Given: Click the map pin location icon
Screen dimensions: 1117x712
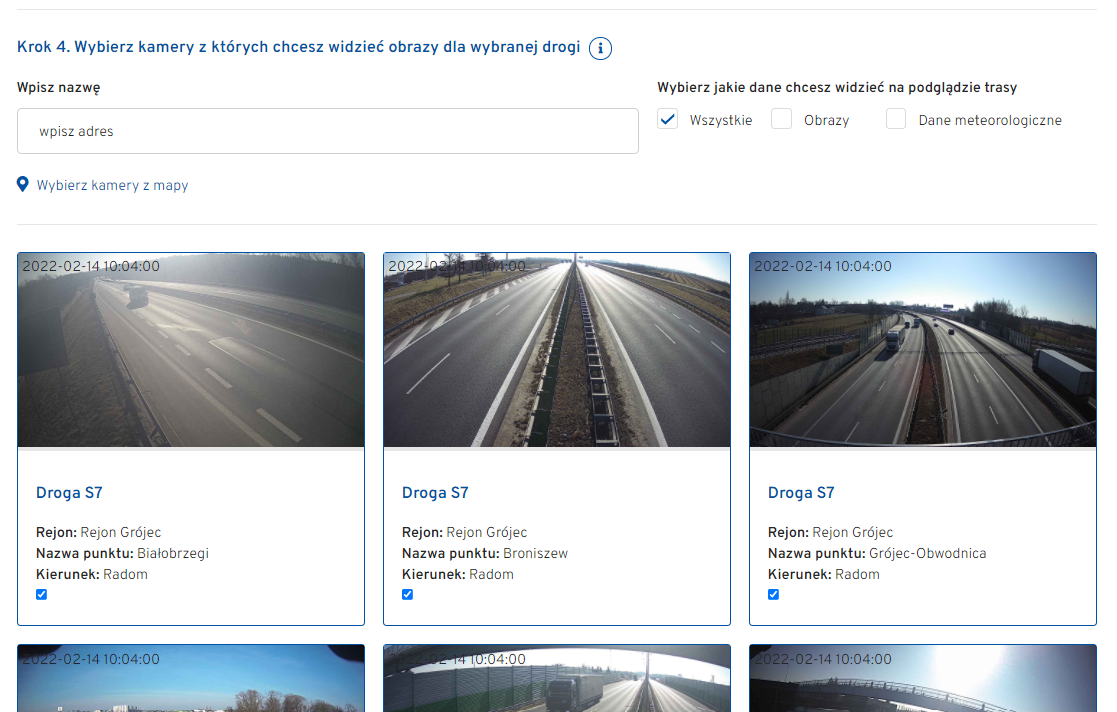Looking at the screenshot, I should click(23, 185).
